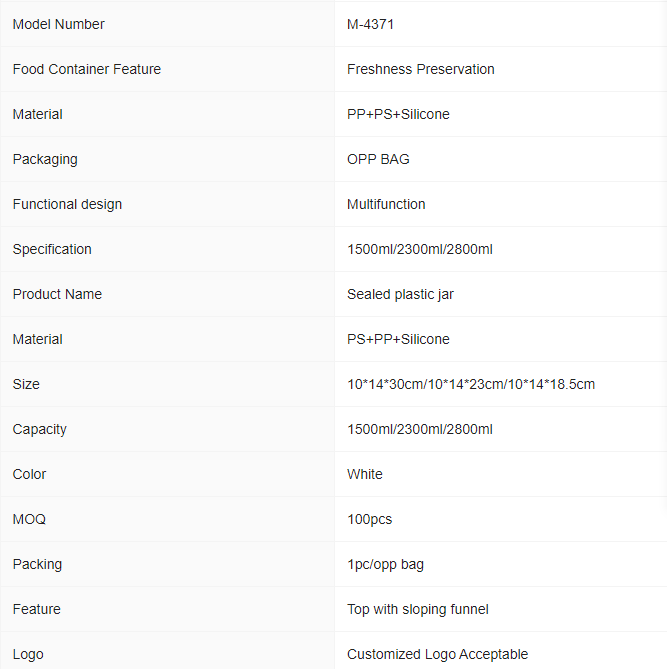Select the Product Name label
Image resolution: width=667 pixels, height=669 pixels.
point(57,294)
